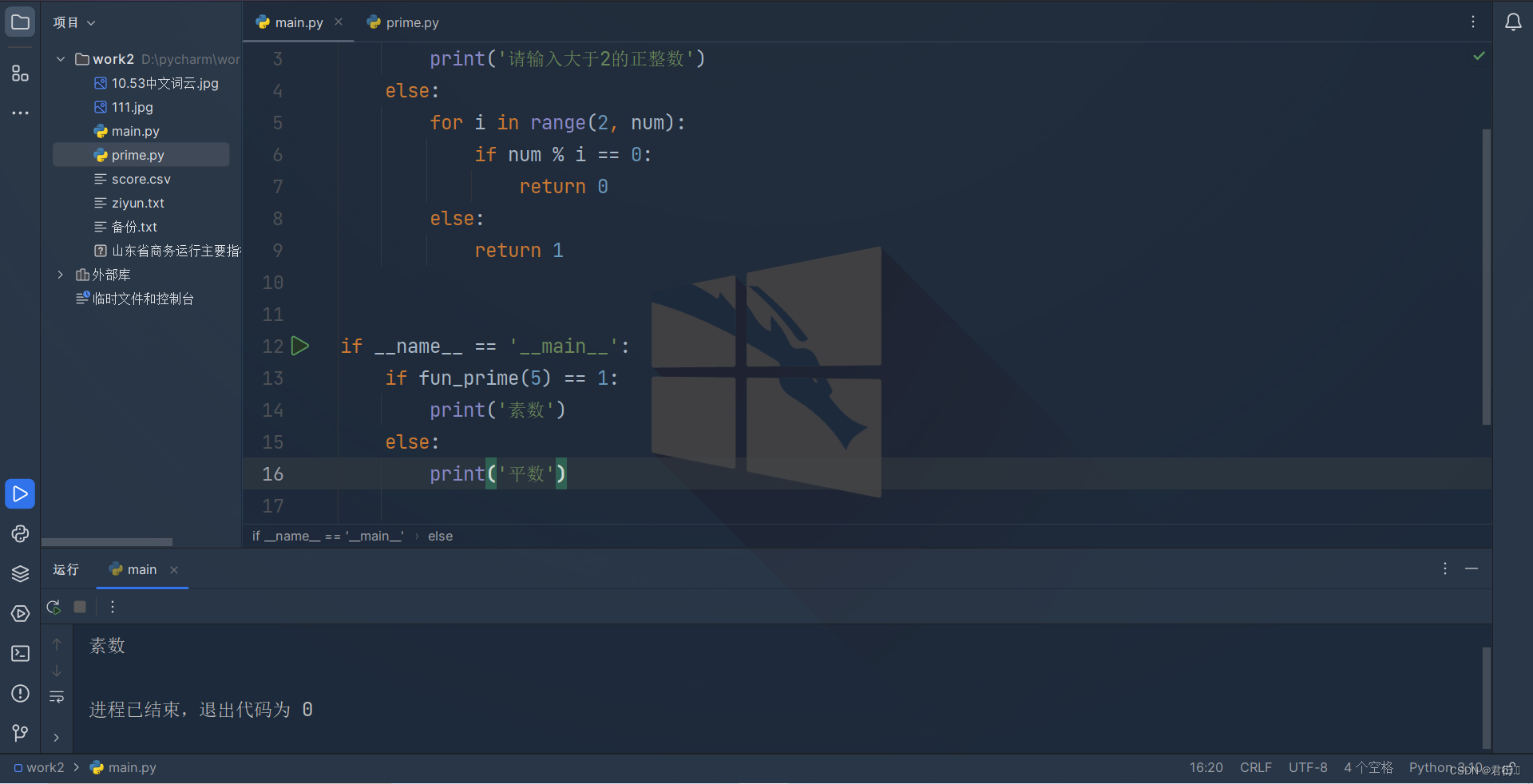Viewport: 1533px width, 784px height.
Task: Collapse the work2 project folder
Action: (x=61, y=59)
